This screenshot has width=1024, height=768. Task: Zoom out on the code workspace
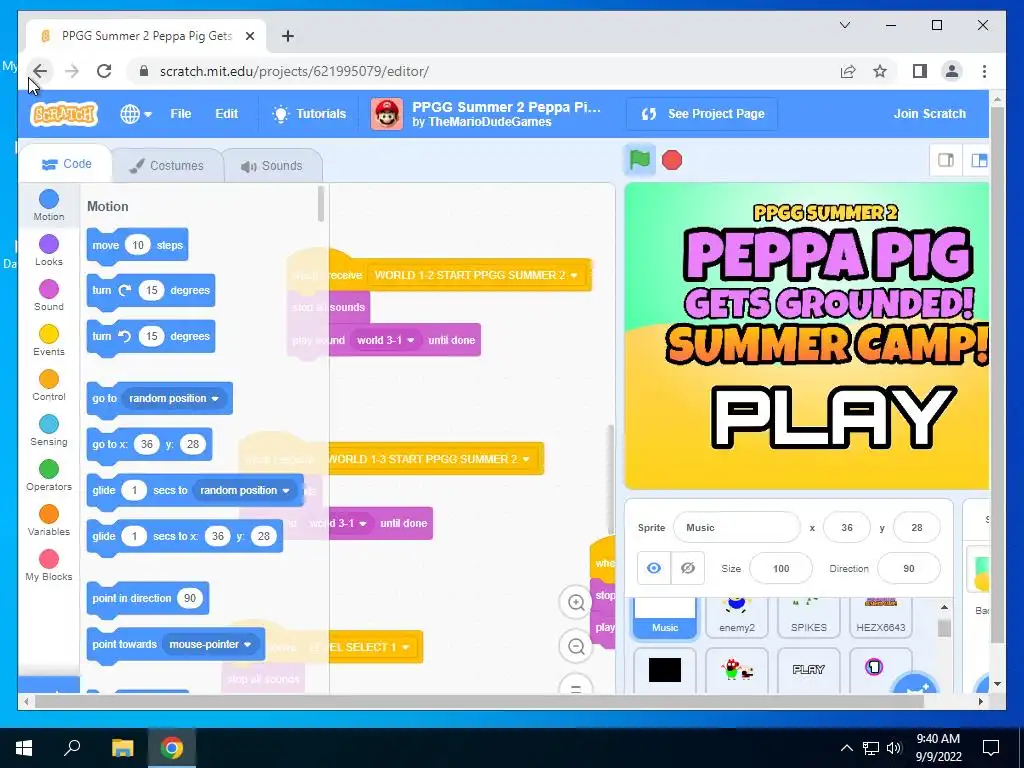coord(576,647)
